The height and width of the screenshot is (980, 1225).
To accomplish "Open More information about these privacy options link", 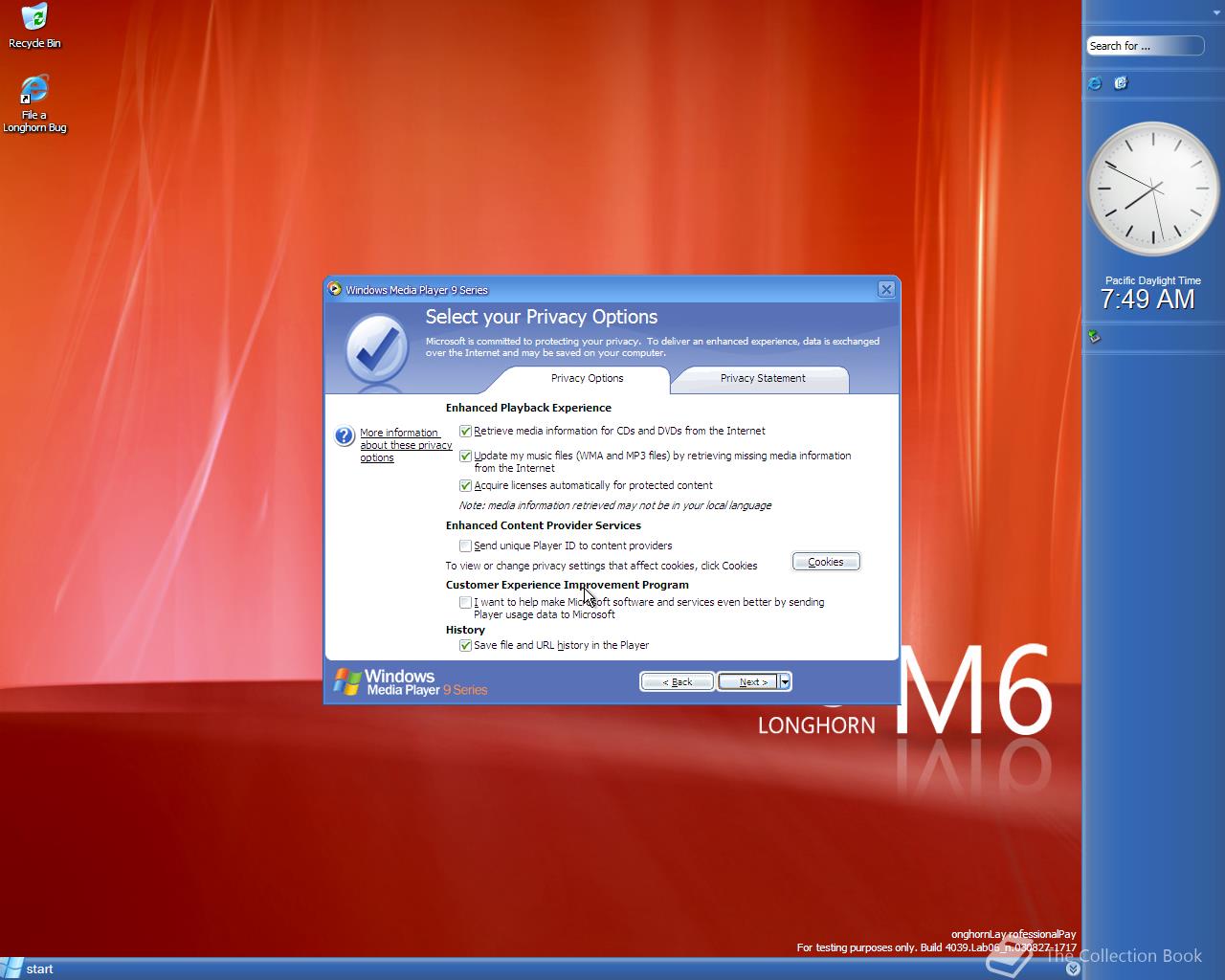I will (x=406, y=445).
